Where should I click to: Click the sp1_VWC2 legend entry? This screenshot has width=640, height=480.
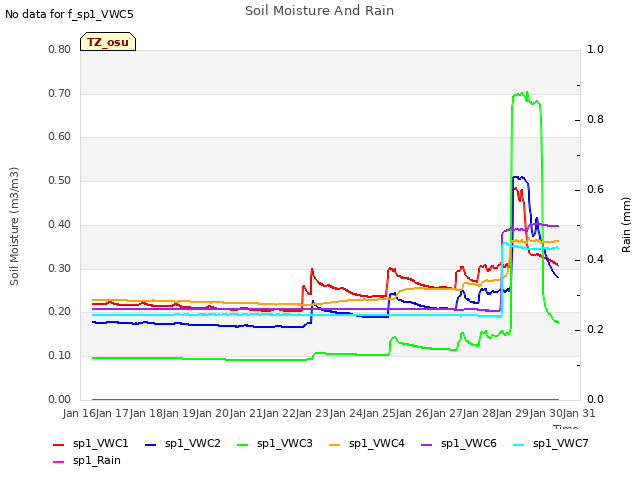(x=182, y=444)
